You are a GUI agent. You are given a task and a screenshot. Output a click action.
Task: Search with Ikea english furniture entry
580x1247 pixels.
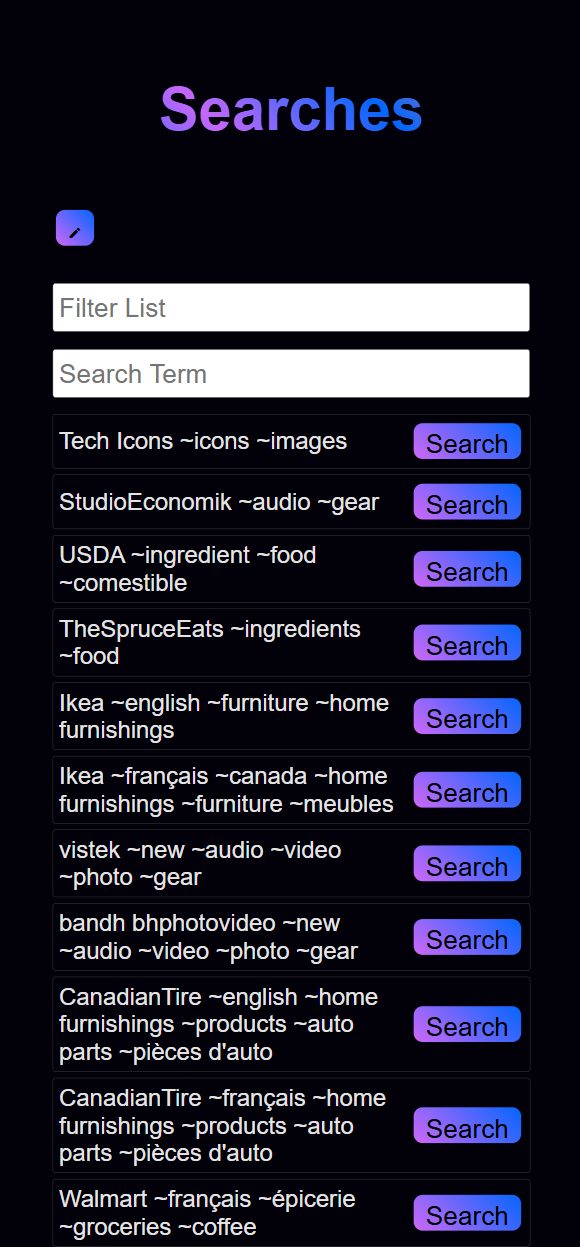coord(467,716)
